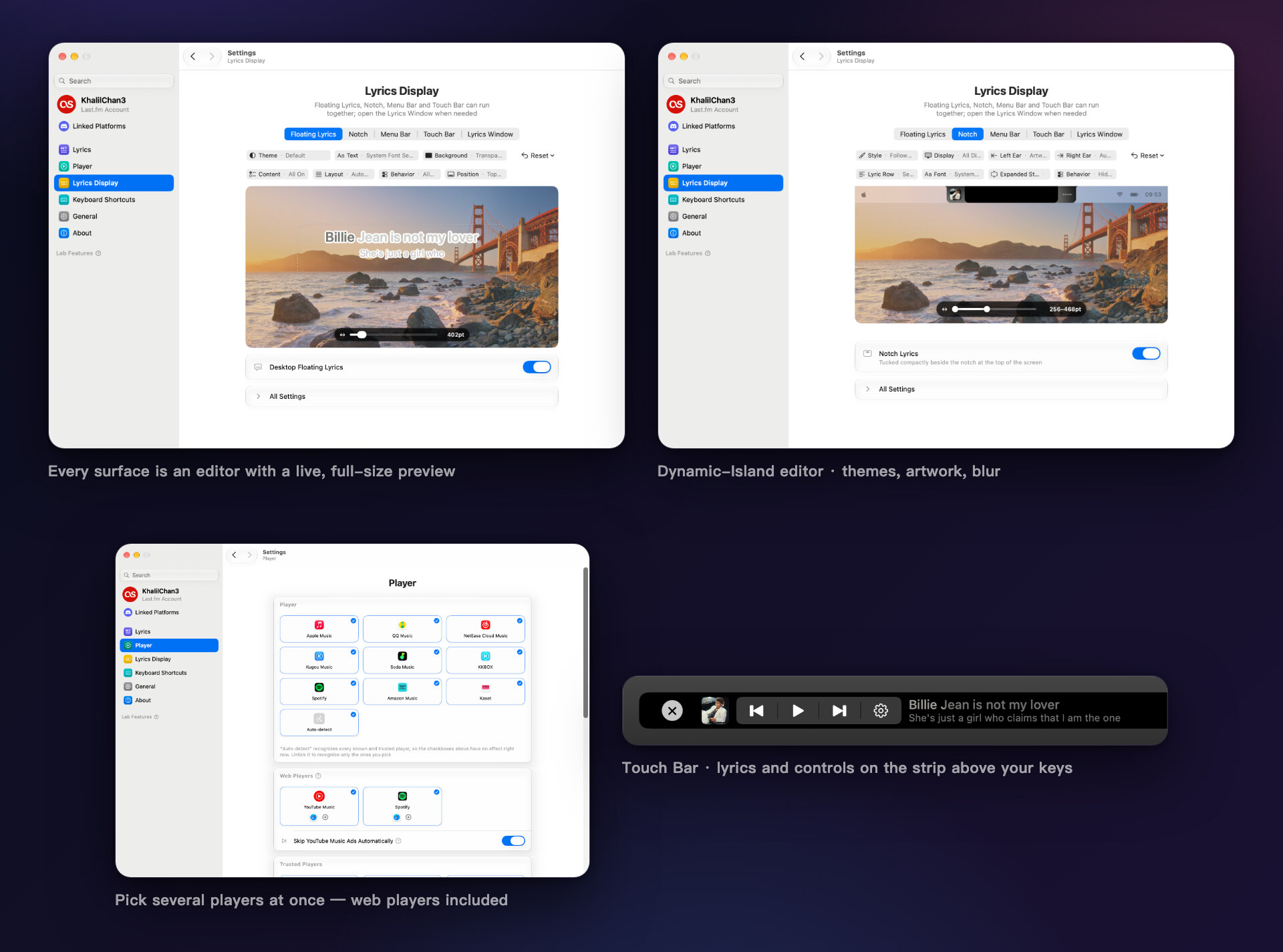Open Reset dropdown in Notch window
Screen dimensions: 1283x952
click(1147, 156)
